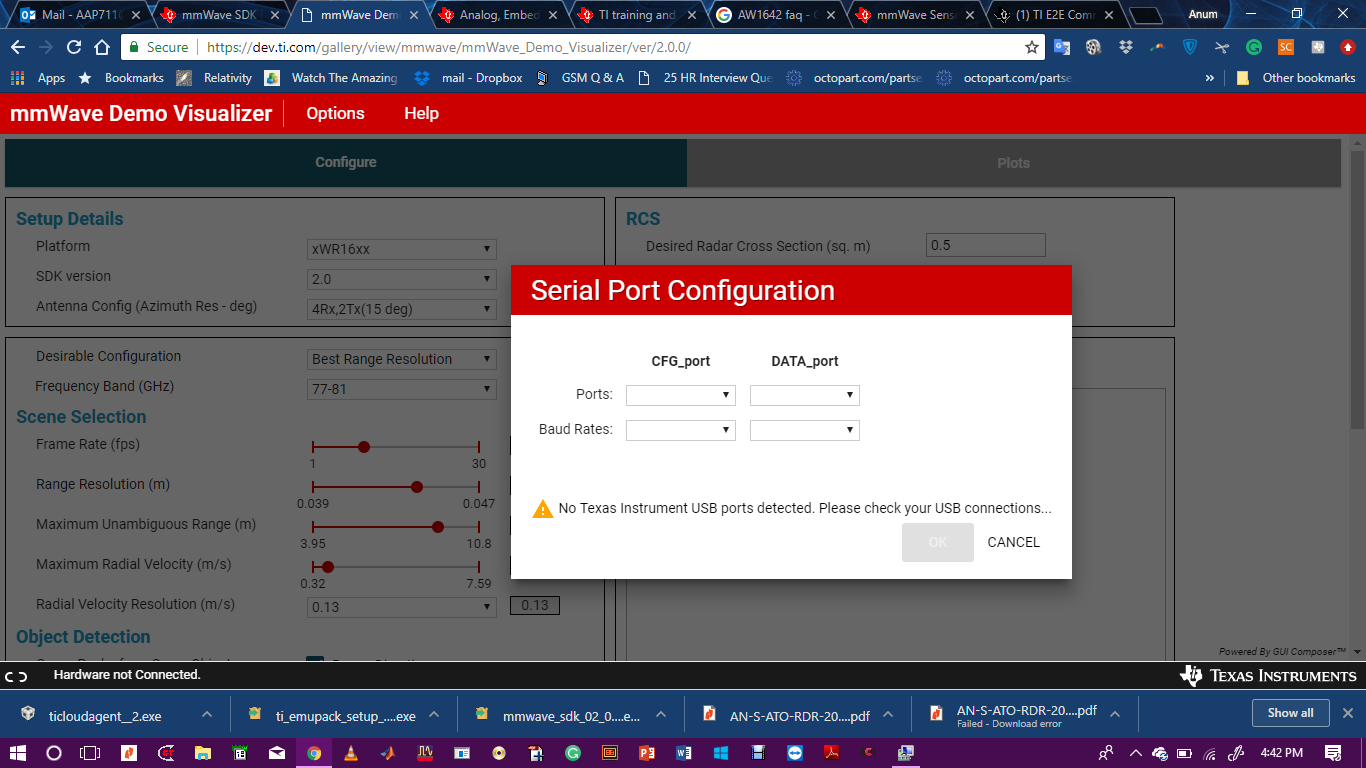Open Word from the taskbar
Viewport: 1366px width, 768px height.
684,752
